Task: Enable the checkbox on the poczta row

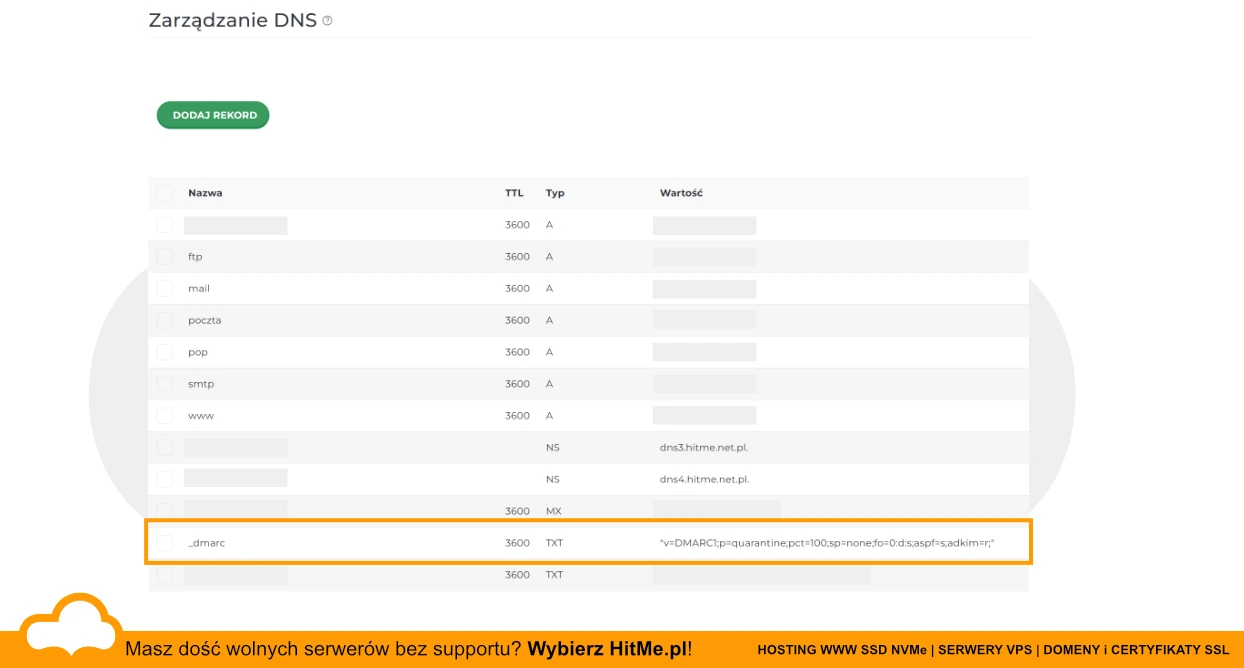Action: 164,320
